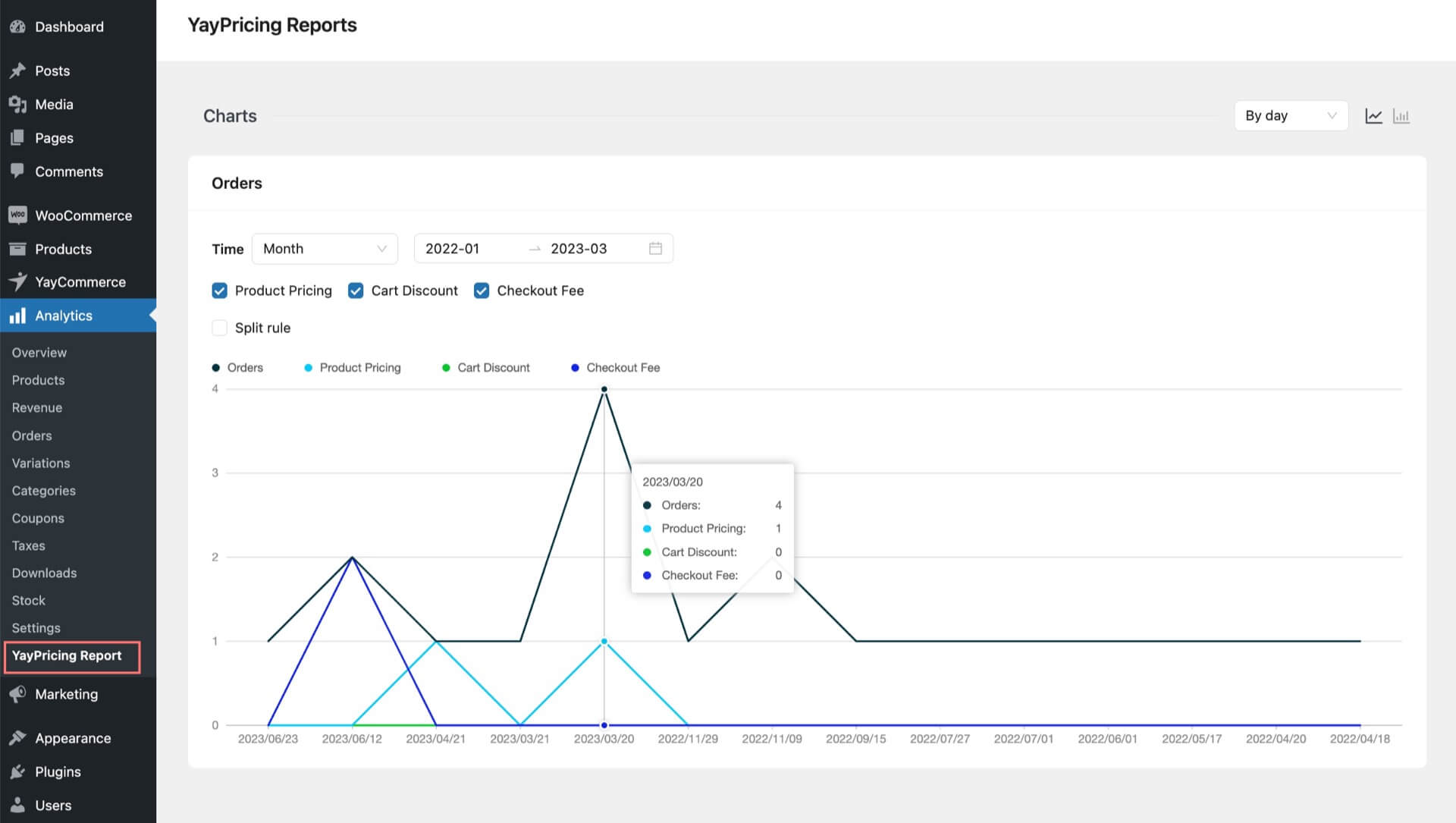Open the By day dropdown

point(1291,116)
